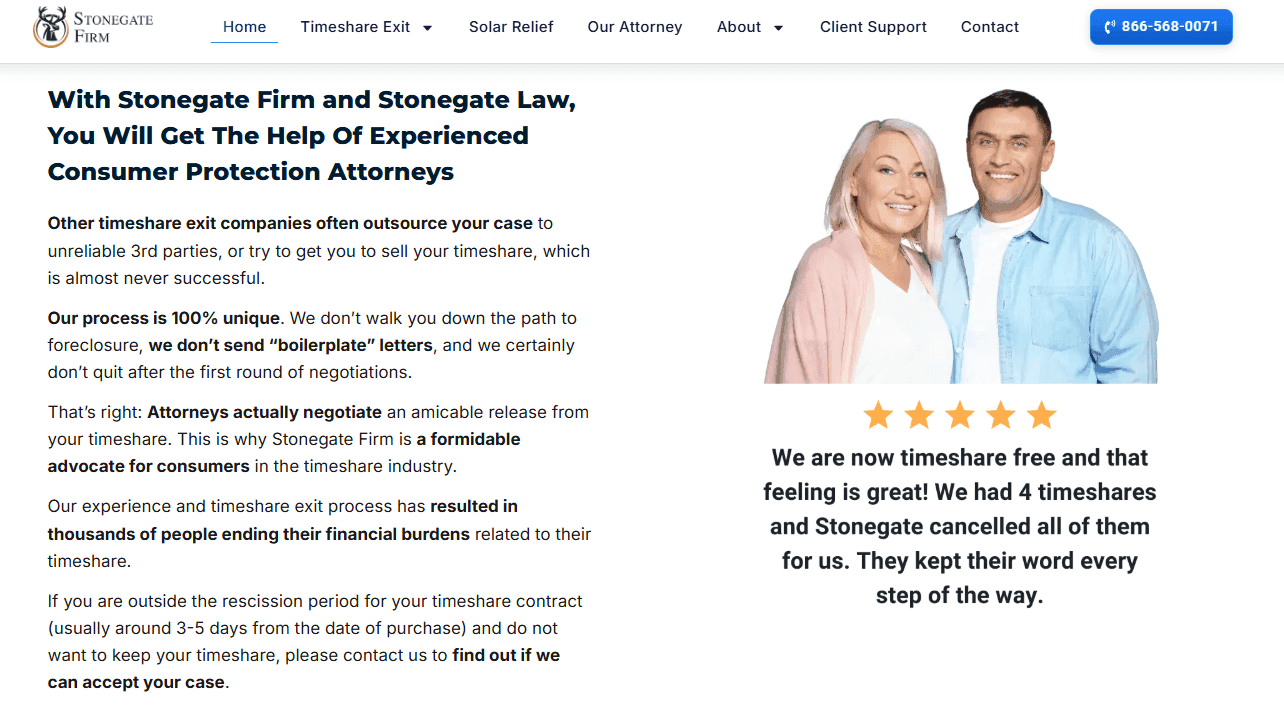This screenshot has width=1284, height=705.
Task: Open the Contact page
Action: (990, 27)
